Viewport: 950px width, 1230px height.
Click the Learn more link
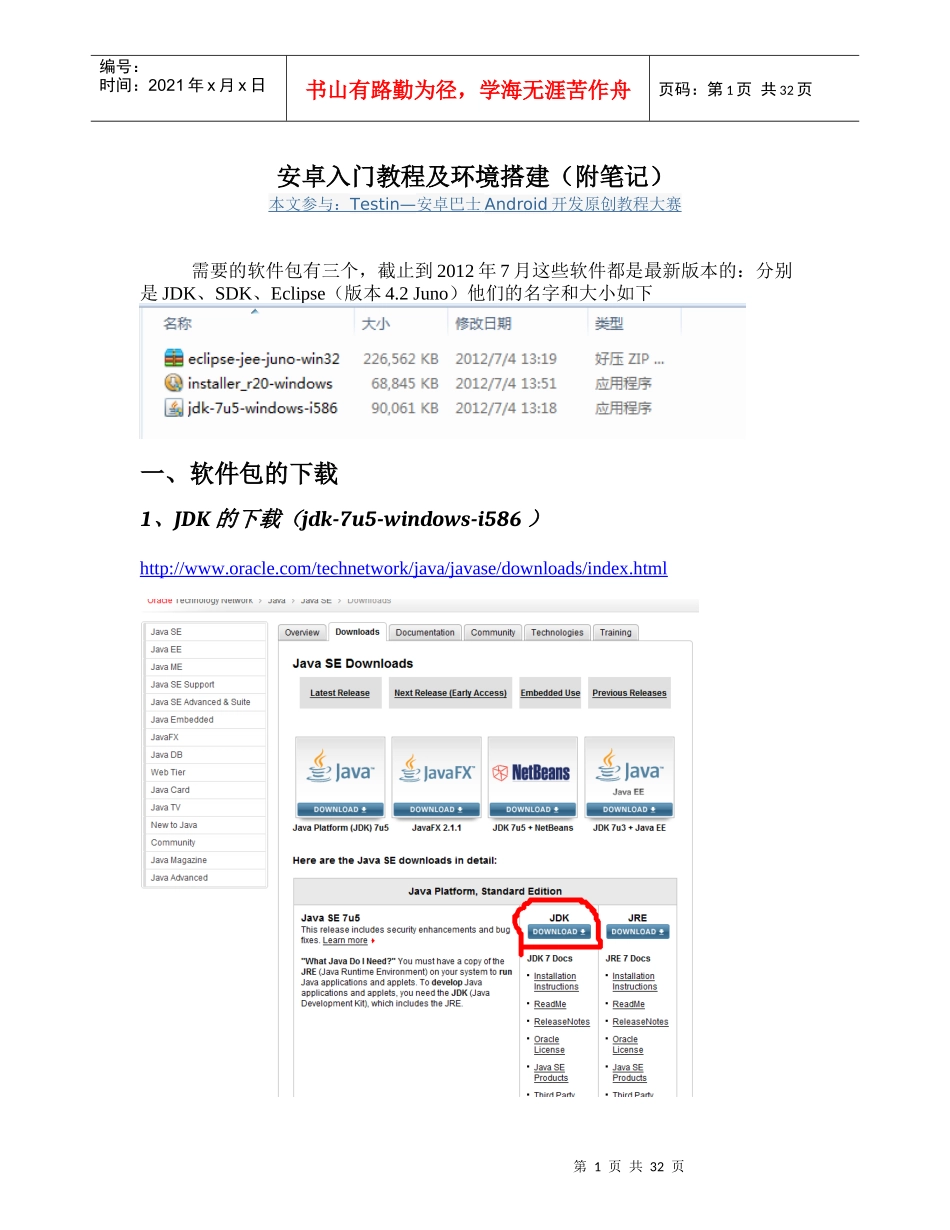345,941
